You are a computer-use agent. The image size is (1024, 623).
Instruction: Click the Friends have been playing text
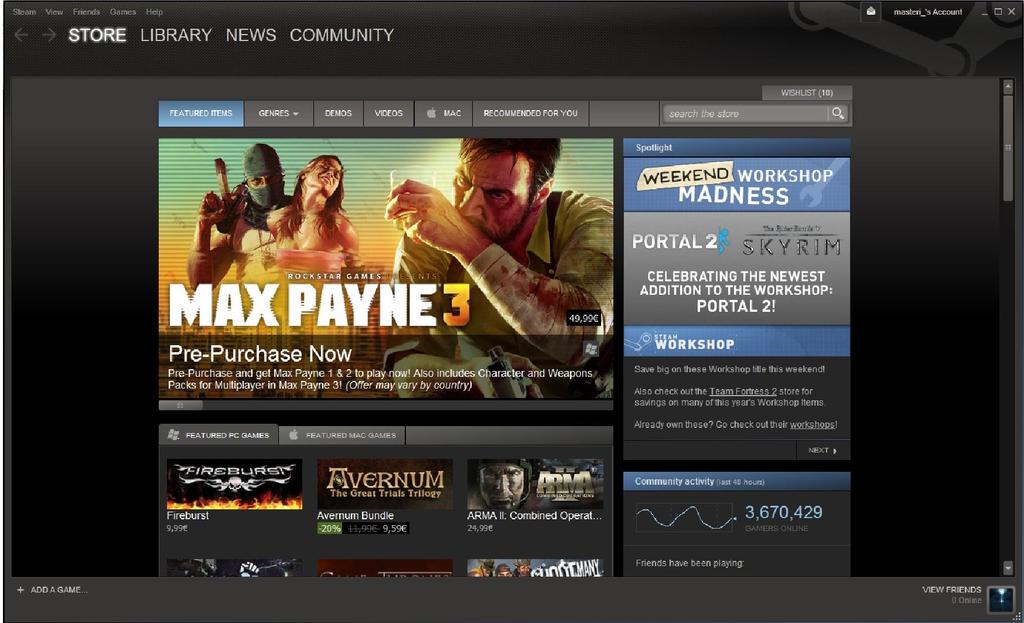[690, 563]
